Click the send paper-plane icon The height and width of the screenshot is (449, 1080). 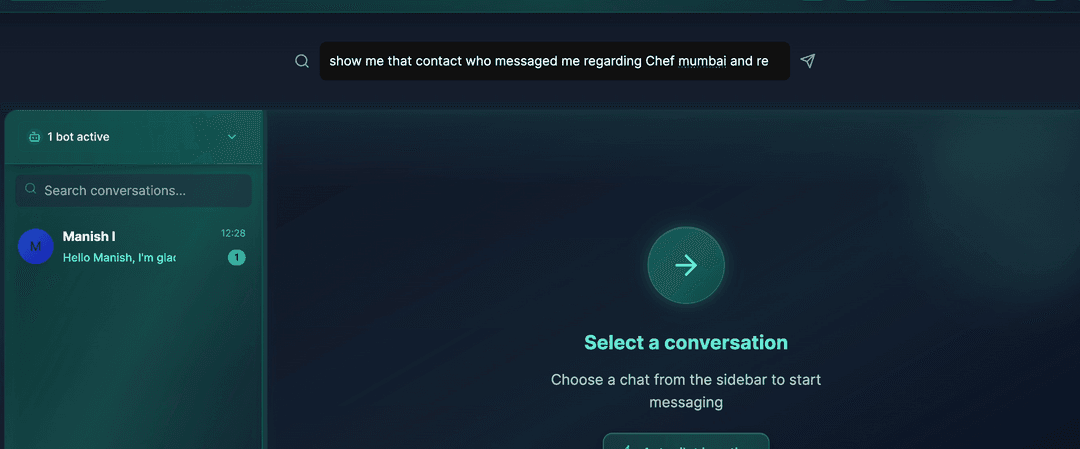click(808, 61)
